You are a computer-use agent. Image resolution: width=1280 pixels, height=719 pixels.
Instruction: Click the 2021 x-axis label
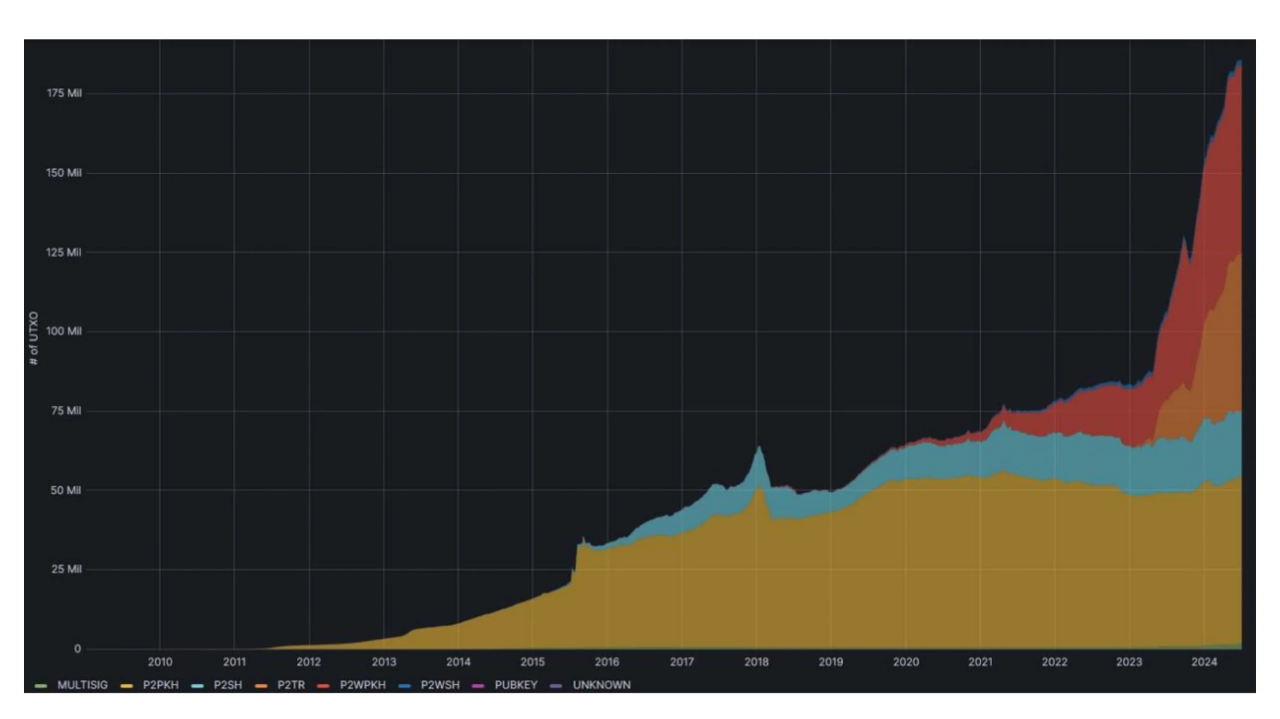click(980, 662)
